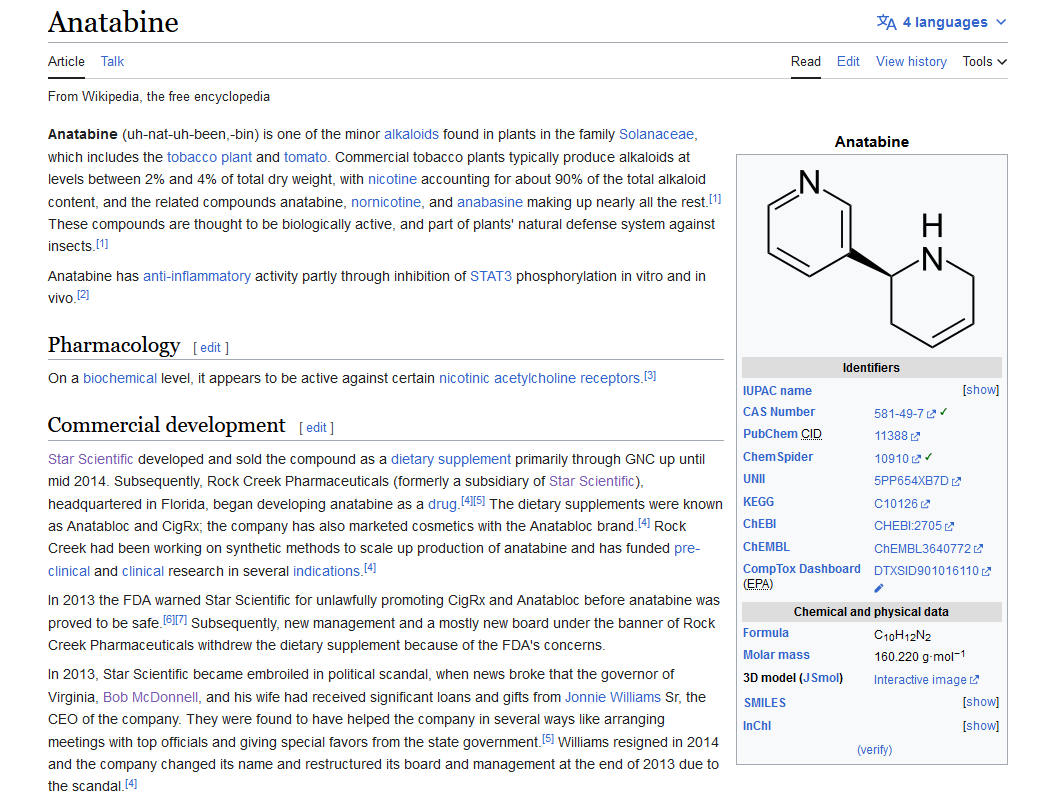This screenshot has height=802, width=1044.
Task: Open the alkaloids link
Action: 411,134
